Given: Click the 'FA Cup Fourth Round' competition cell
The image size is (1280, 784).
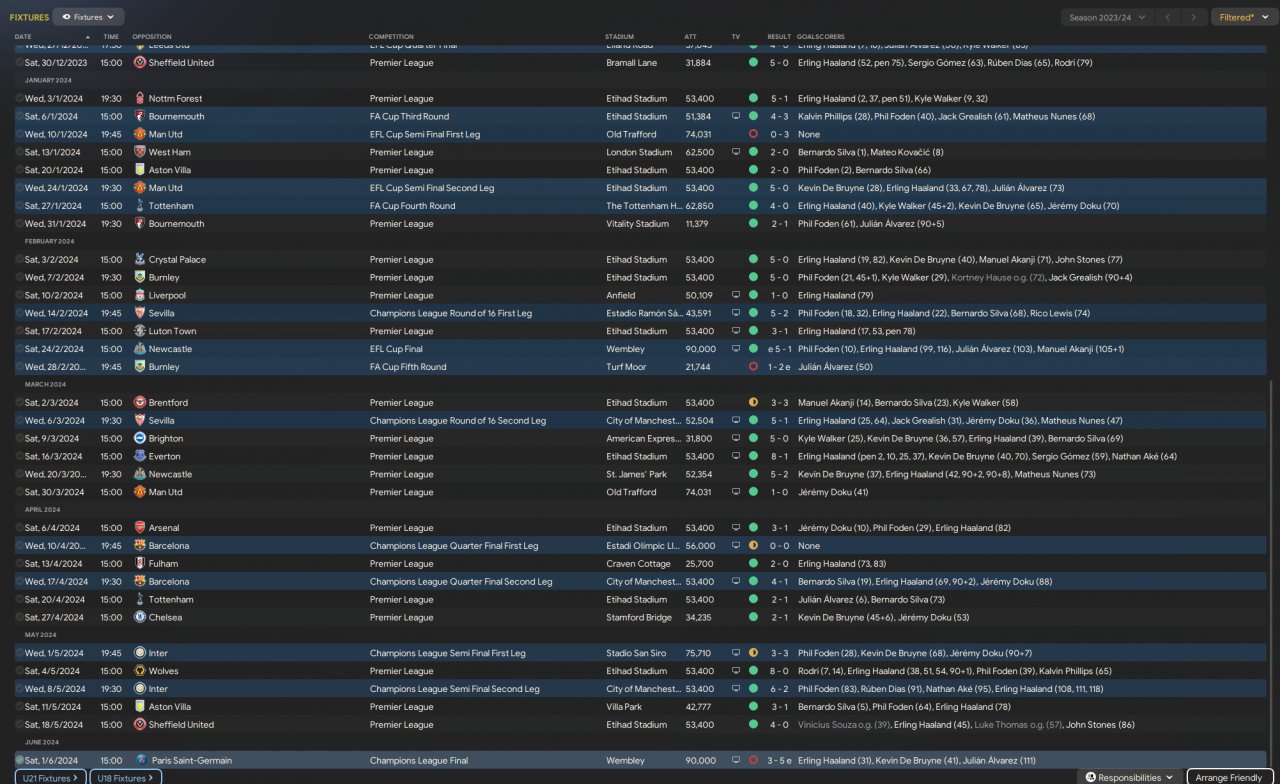Looking at the screenshot, I should tap(412, 206).
